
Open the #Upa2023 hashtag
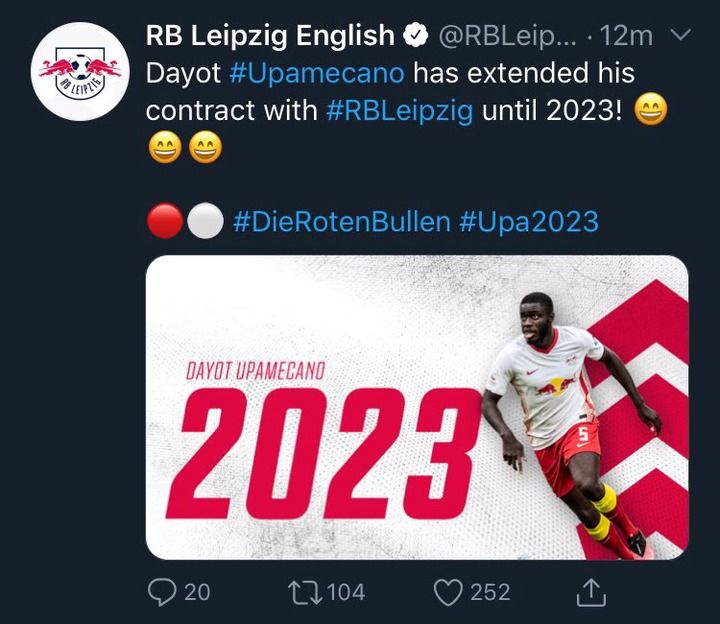529,222
